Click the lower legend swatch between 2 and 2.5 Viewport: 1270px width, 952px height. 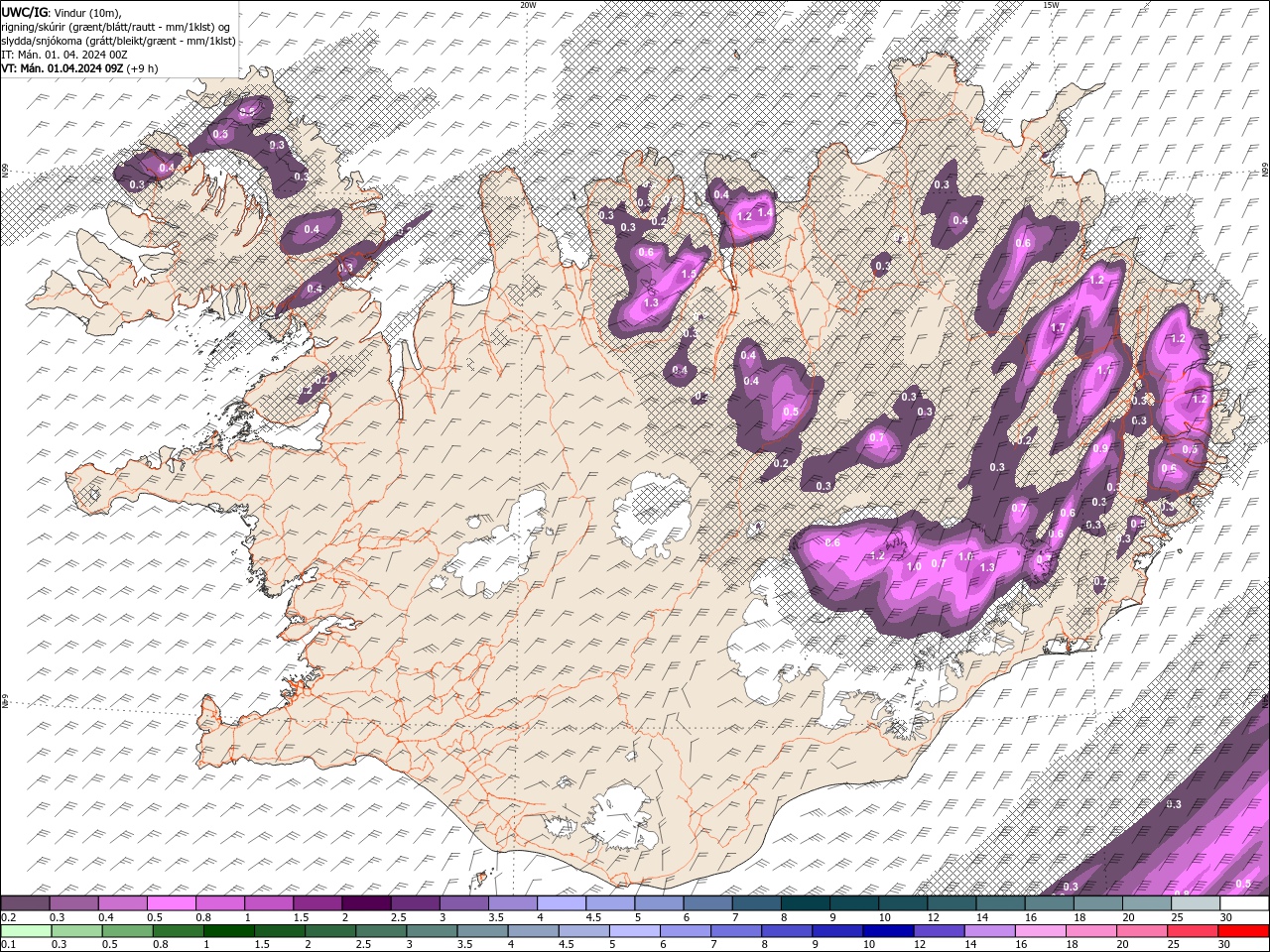pyautogui.click(x=330, y=931)
